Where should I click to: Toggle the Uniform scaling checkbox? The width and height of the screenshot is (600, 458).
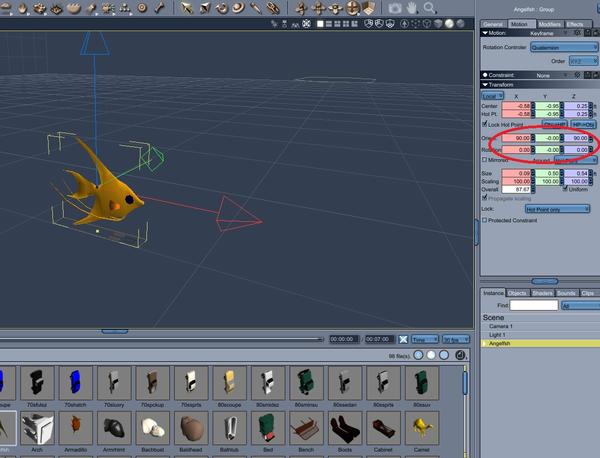click(x=565, y=189)
